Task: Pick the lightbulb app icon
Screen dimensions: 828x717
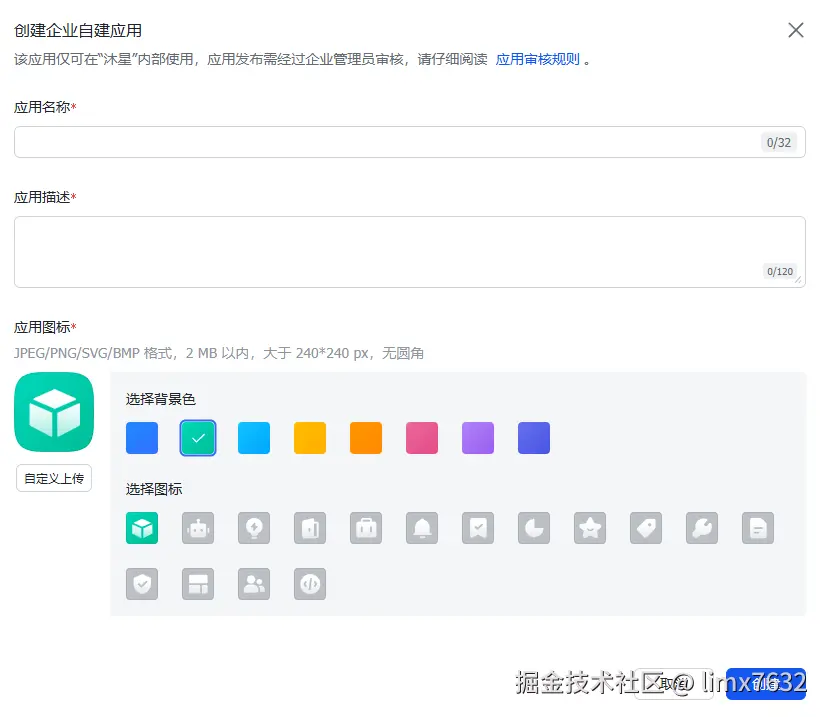Action: click(254, 527)
